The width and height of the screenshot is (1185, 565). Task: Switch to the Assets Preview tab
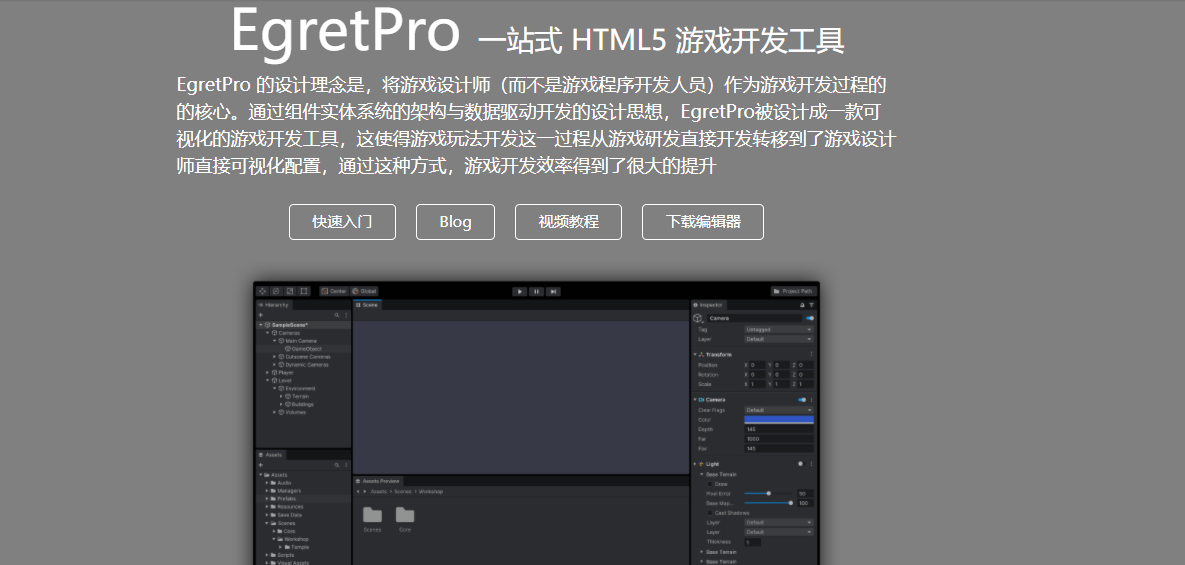click(378, 481)
